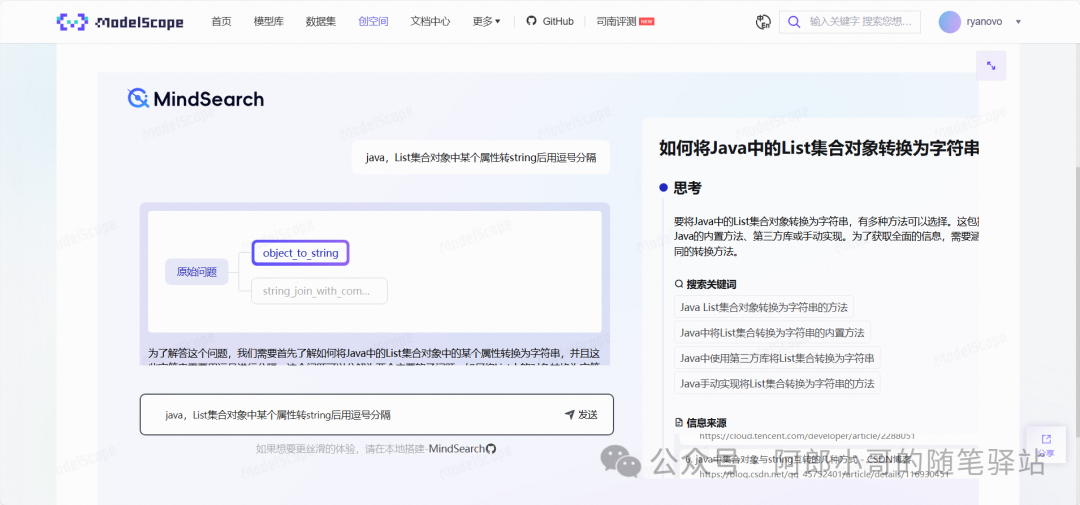This screenshot has height=505, width=1080.
Task: Open the 数据集 menu item
Action: click(320, 21)
